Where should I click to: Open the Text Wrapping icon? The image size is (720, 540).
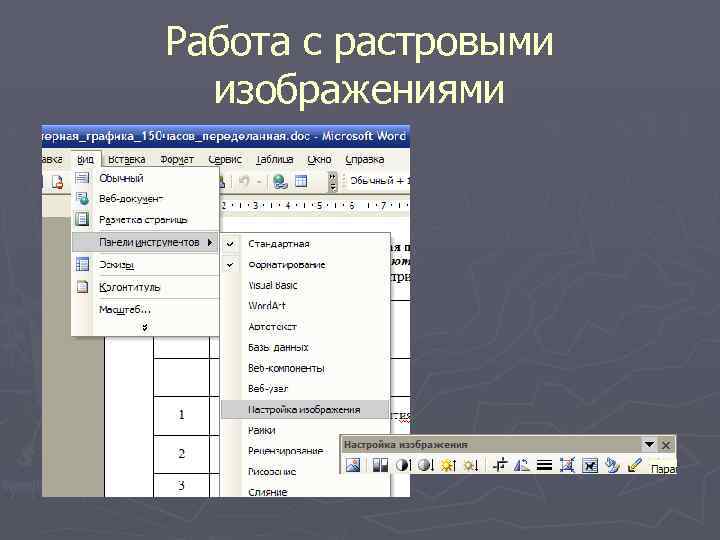pos(590,465)
